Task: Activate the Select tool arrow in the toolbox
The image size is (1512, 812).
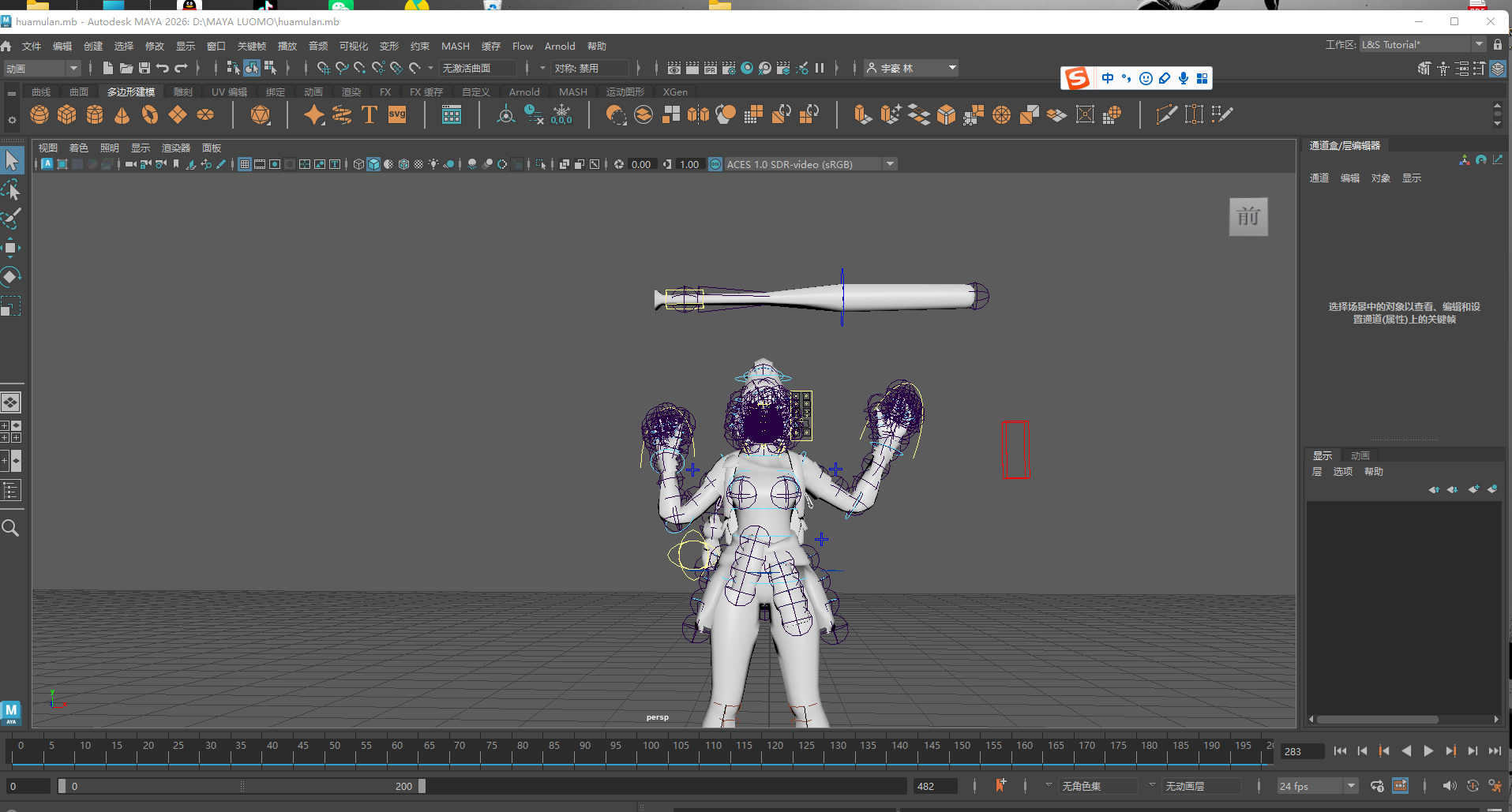Action: coord(12,160)
